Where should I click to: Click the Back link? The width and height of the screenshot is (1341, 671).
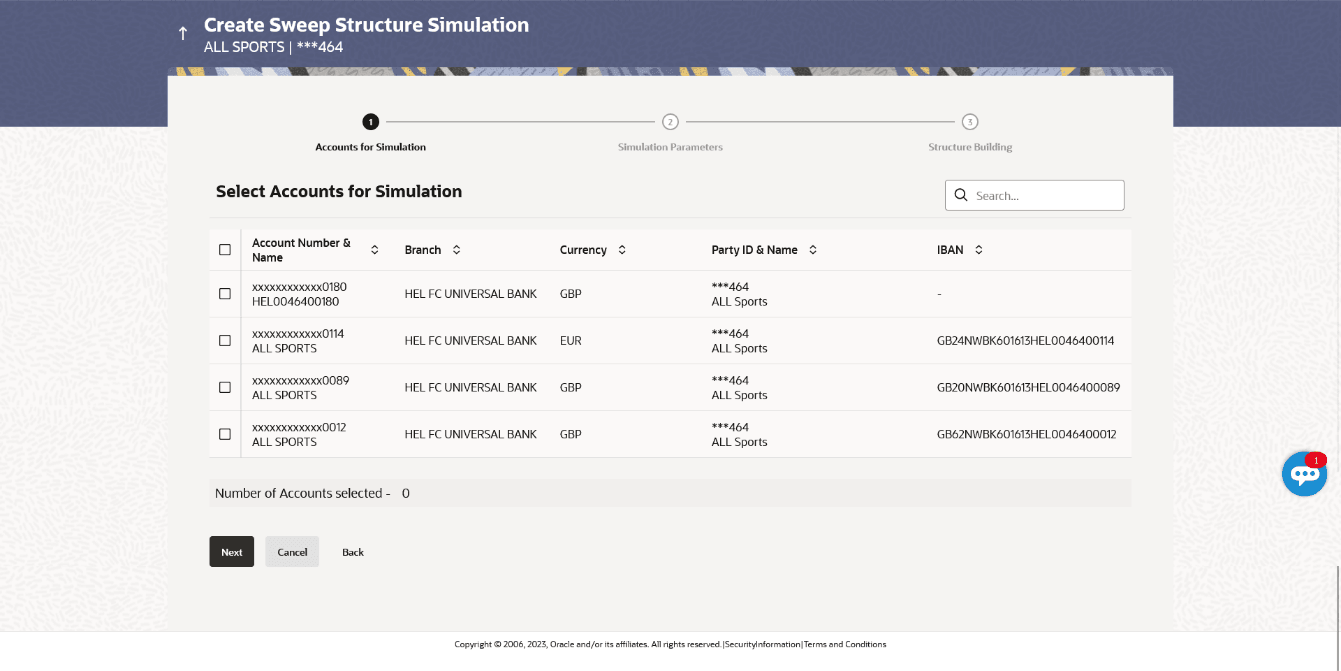[353, 552]
